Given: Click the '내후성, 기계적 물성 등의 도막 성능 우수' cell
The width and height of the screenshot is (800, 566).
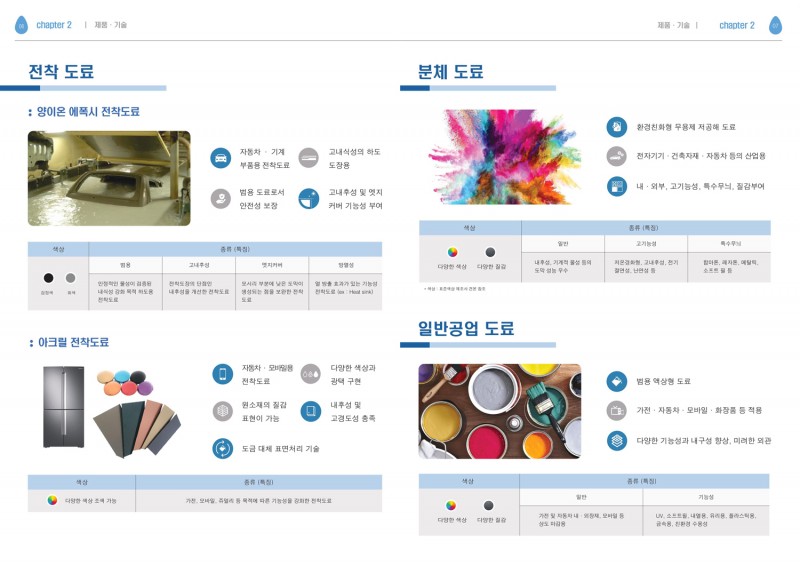Looking at the screenshot, I should 563,266.
